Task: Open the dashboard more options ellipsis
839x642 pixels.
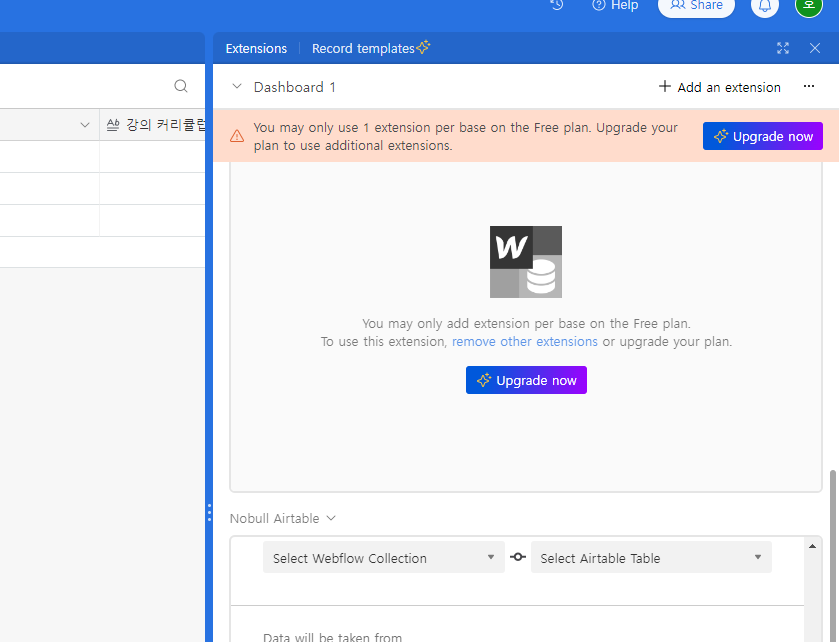Action: click(x=809, y=86)
